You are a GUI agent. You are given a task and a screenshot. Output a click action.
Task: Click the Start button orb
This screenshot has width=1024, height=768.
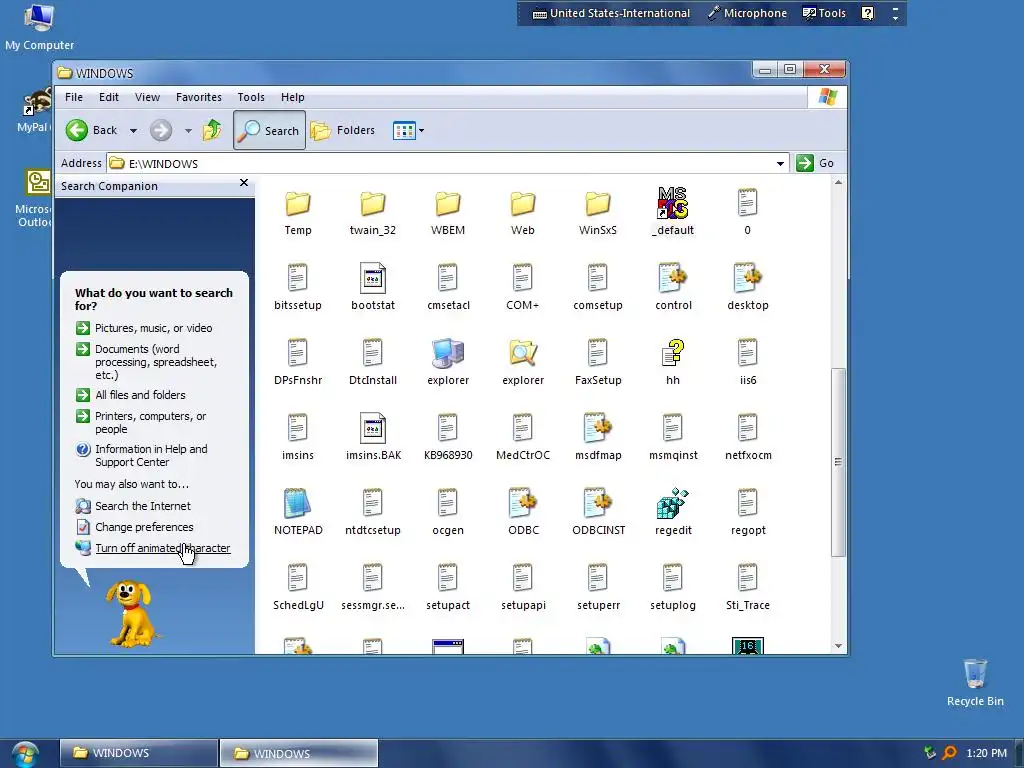point(24,754)
